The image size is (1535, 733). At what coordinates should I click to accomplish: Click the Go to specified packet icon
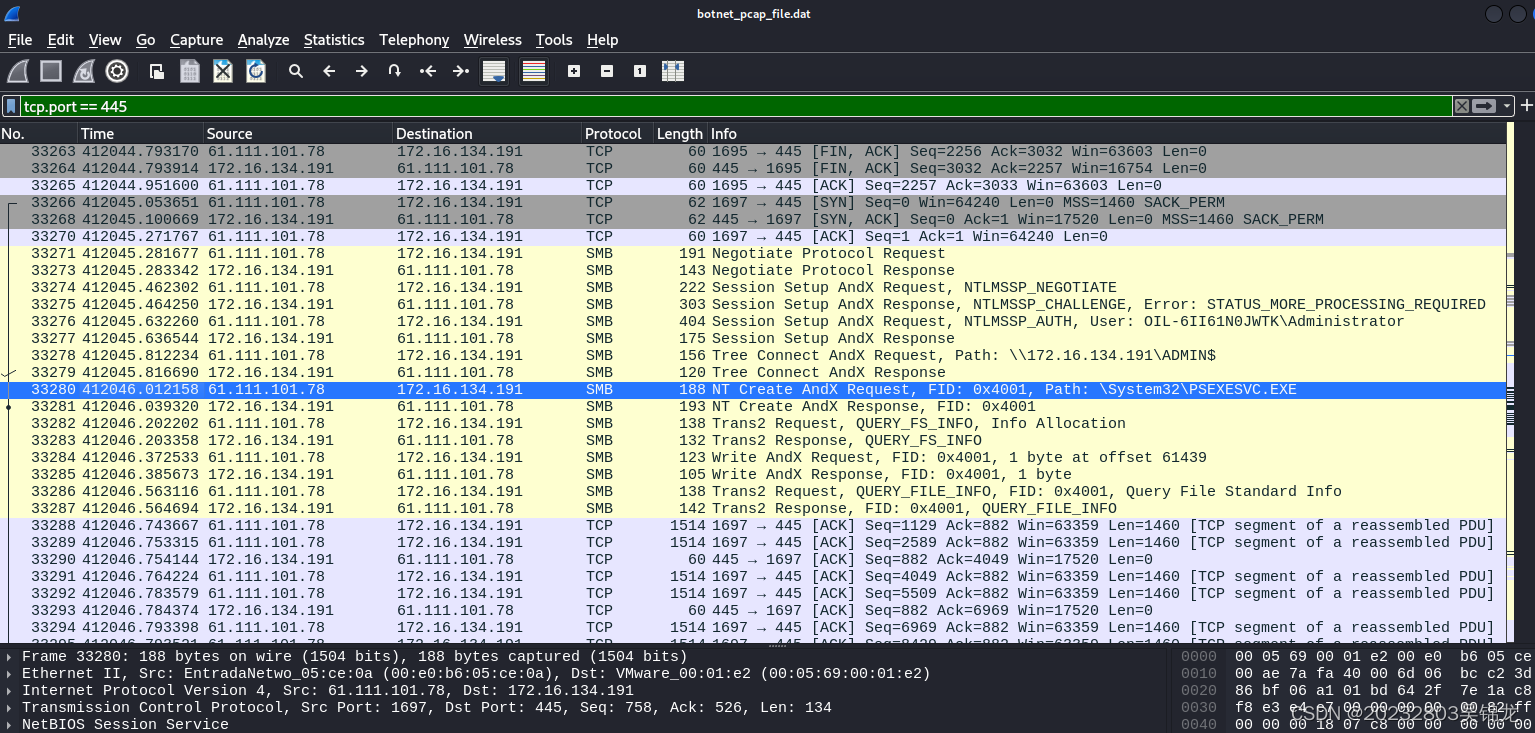pyautogui.click(x=395, y=71)
